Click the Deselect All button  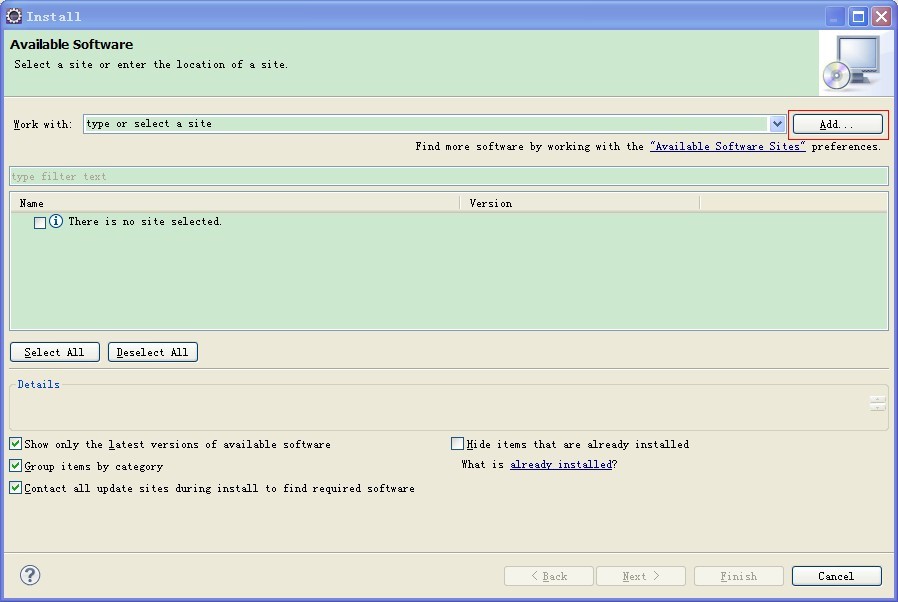click(153, 352)
